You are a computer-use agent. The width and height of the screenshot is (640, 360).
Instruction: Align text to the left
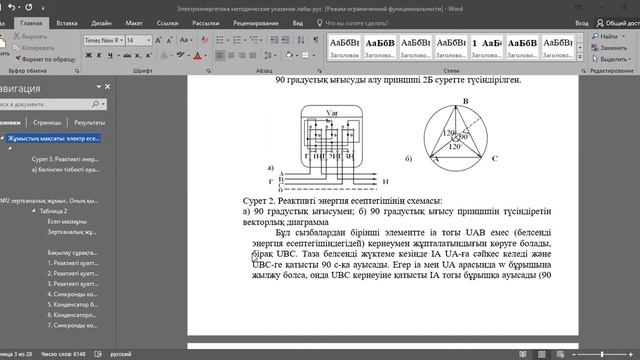click(x=220, y=55)
